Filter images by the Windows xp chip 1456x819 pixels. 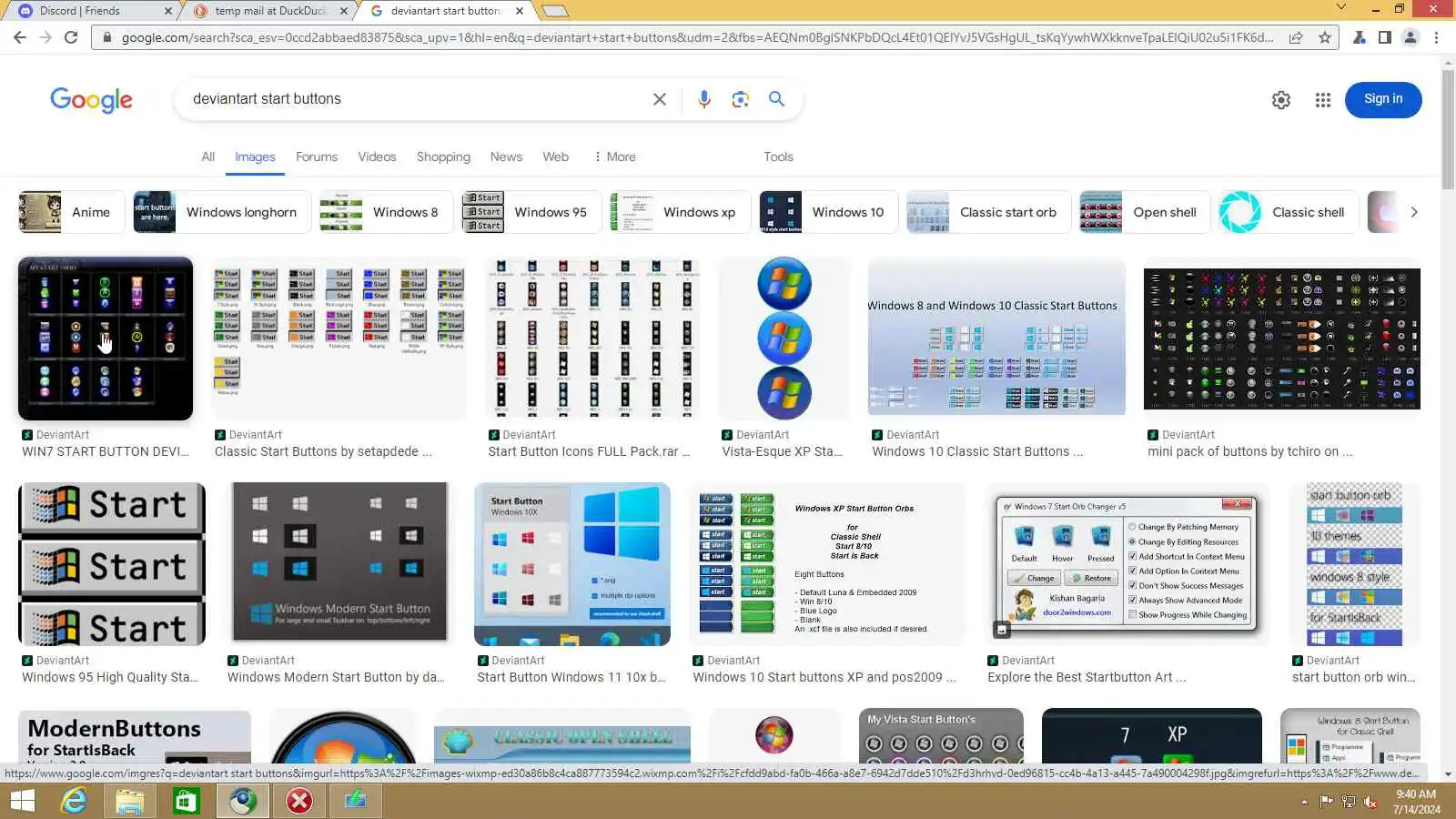click(680, 212)
